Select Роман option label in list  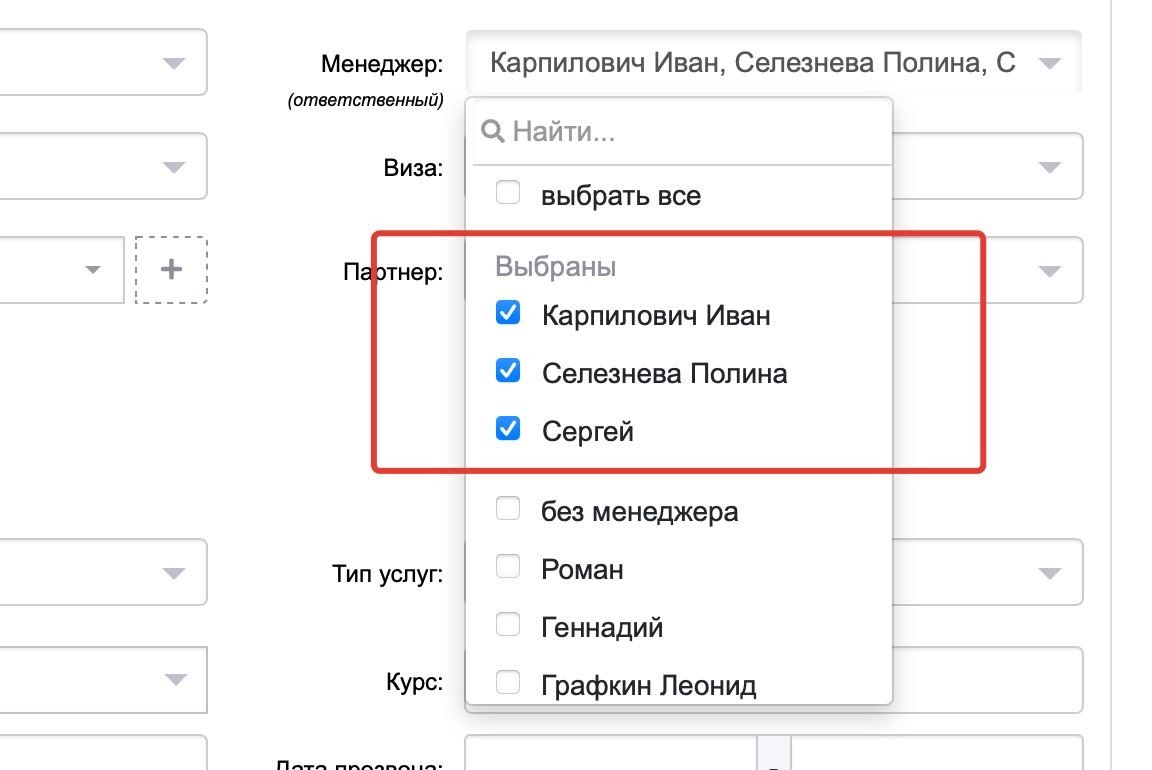[582, 569]
